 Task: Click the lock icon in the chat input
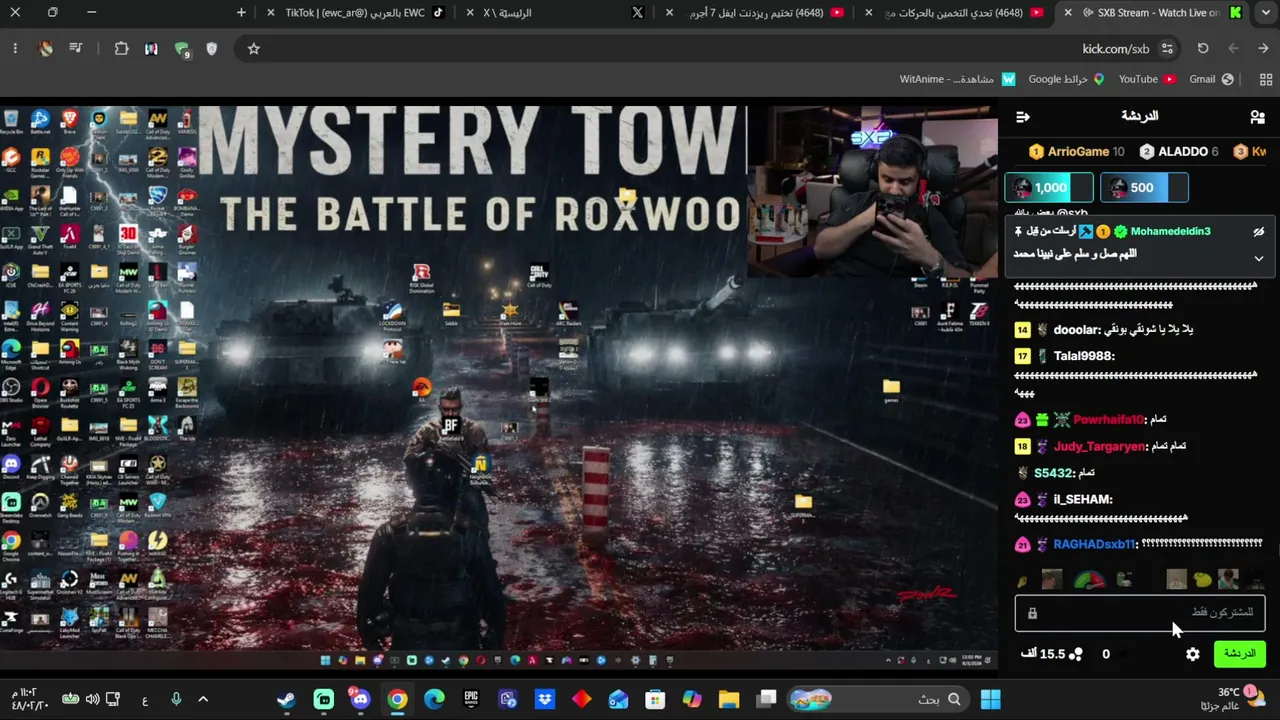point(1032,613)
